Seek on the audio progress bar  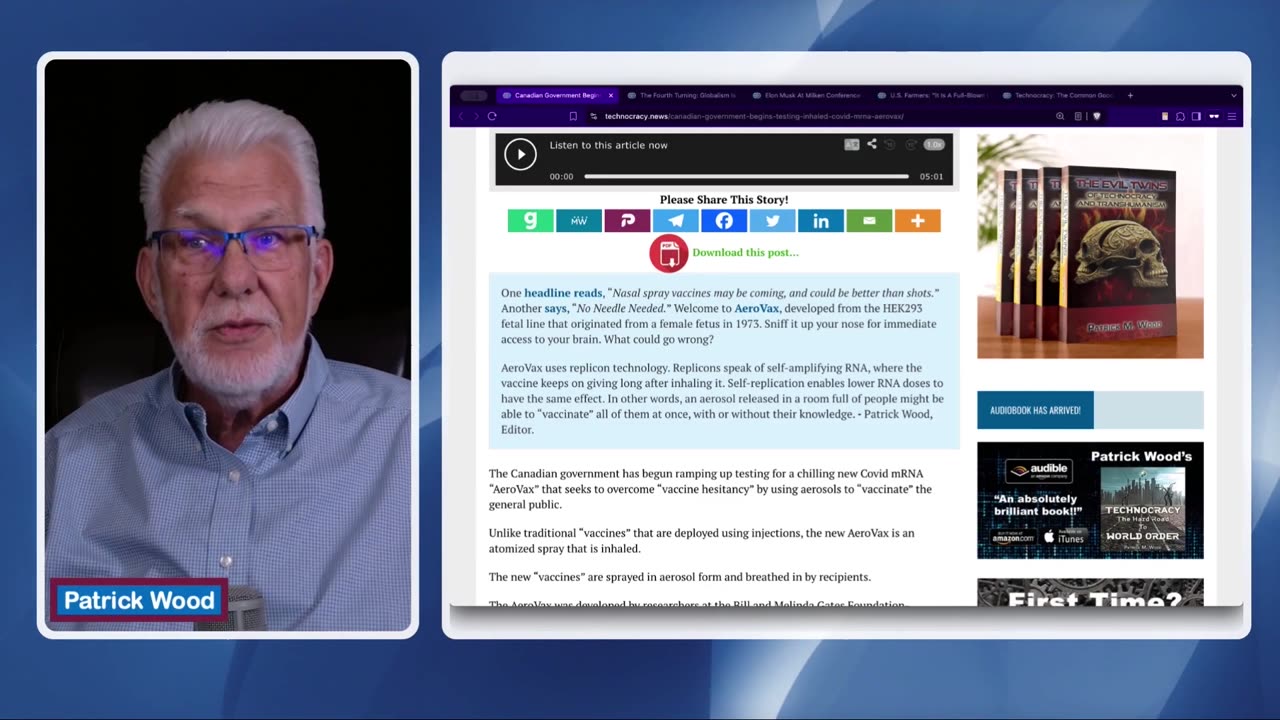746,176
